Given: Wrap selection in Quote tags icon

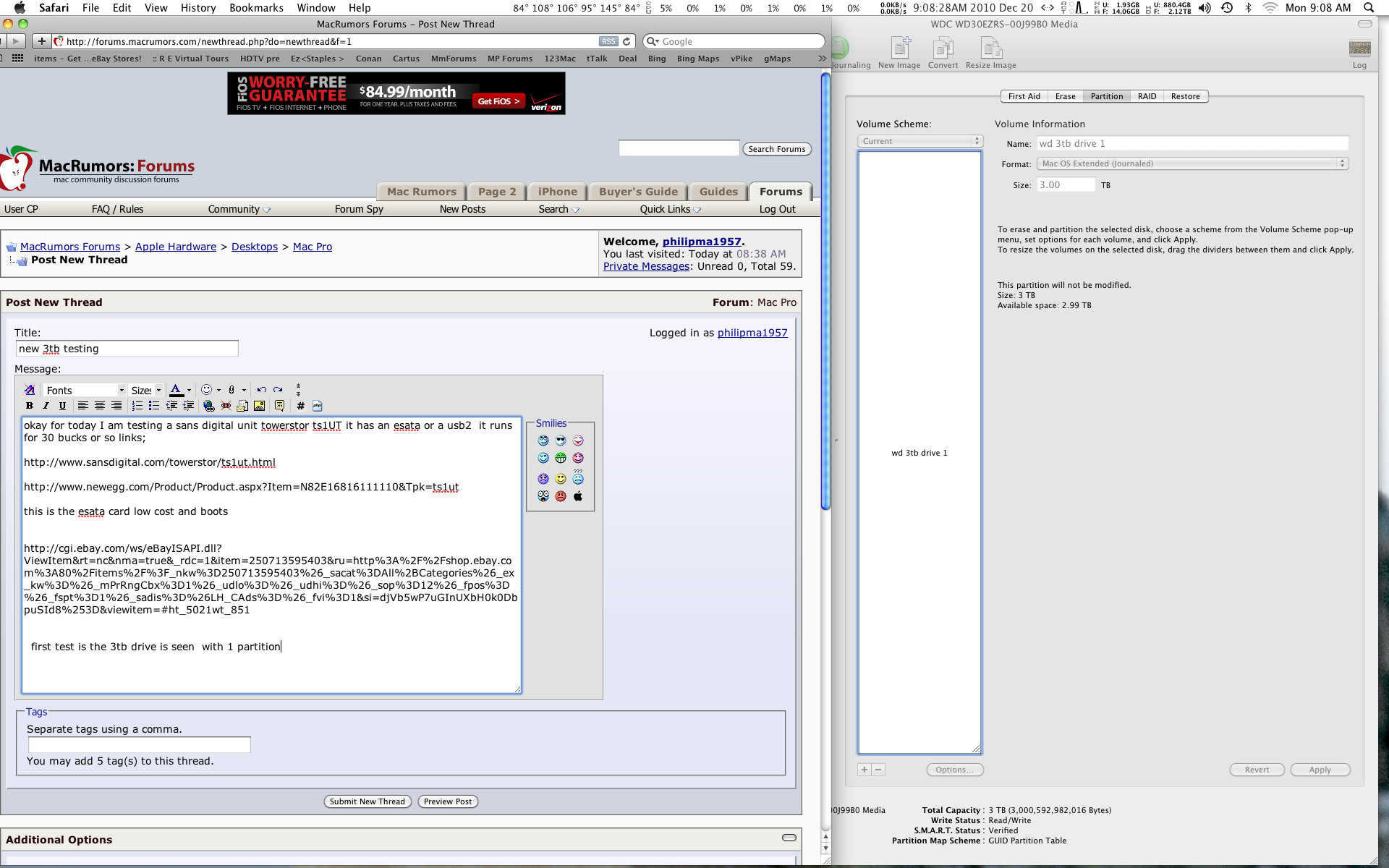Looking at the screenshot, I should 279,406.
